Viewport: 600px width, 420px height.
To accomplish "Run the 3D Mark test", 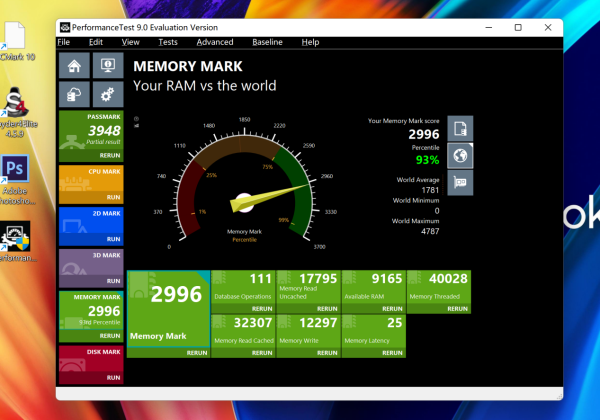I will (x=113, y=281).
